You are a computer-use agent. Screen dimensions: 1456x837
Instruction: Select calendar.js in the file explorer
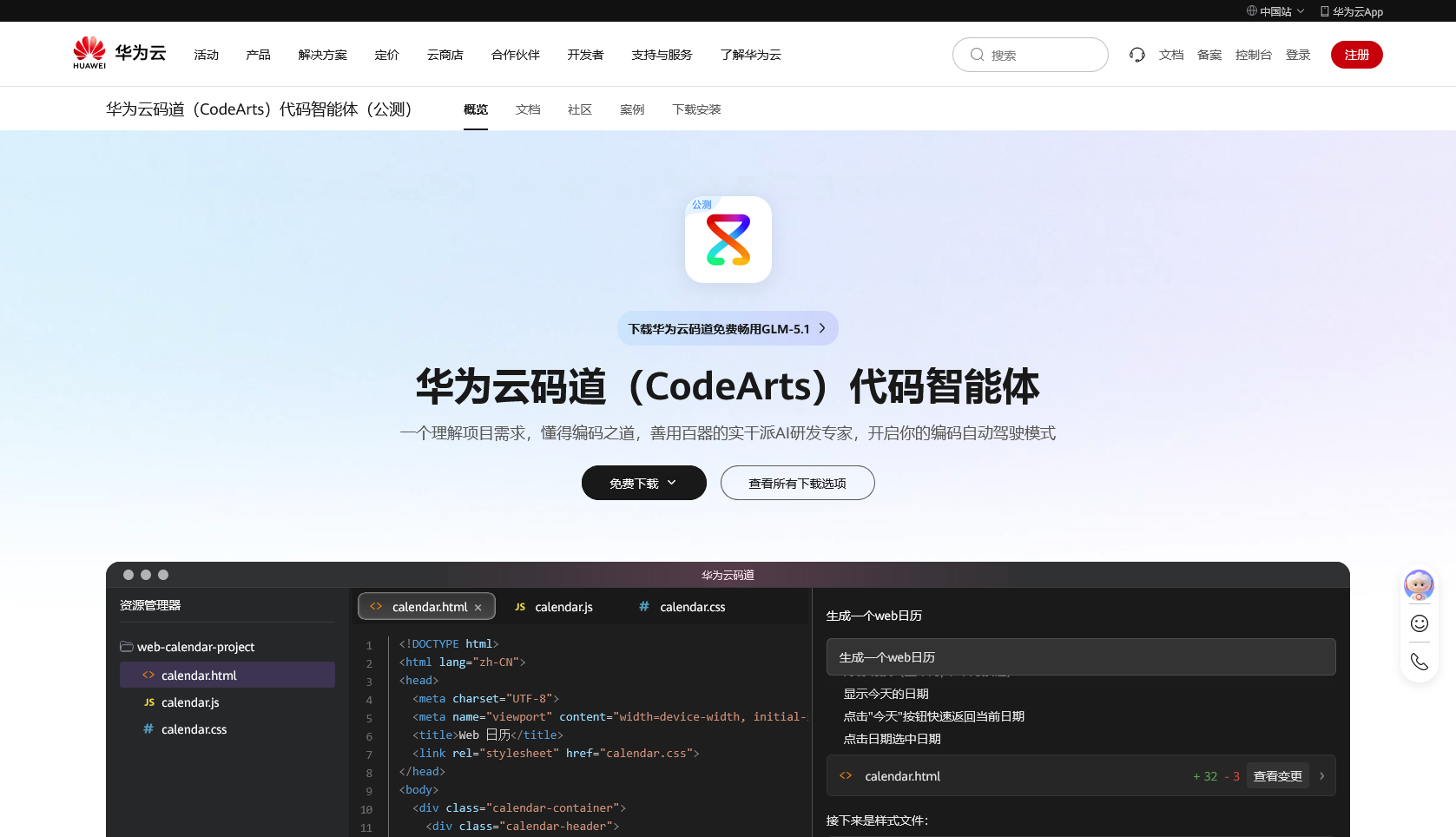(190, 702)
